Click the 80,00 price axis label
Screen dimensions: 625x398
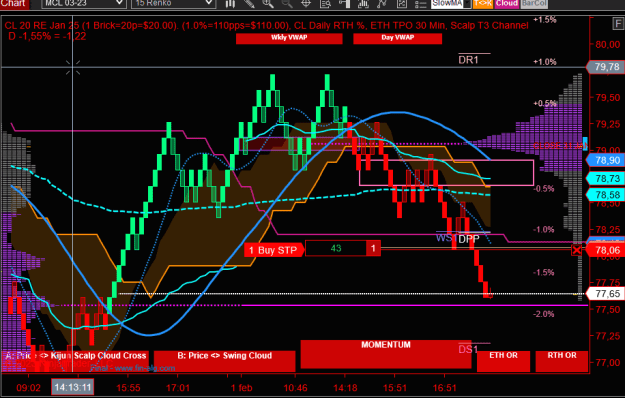[x=607, y=45]
